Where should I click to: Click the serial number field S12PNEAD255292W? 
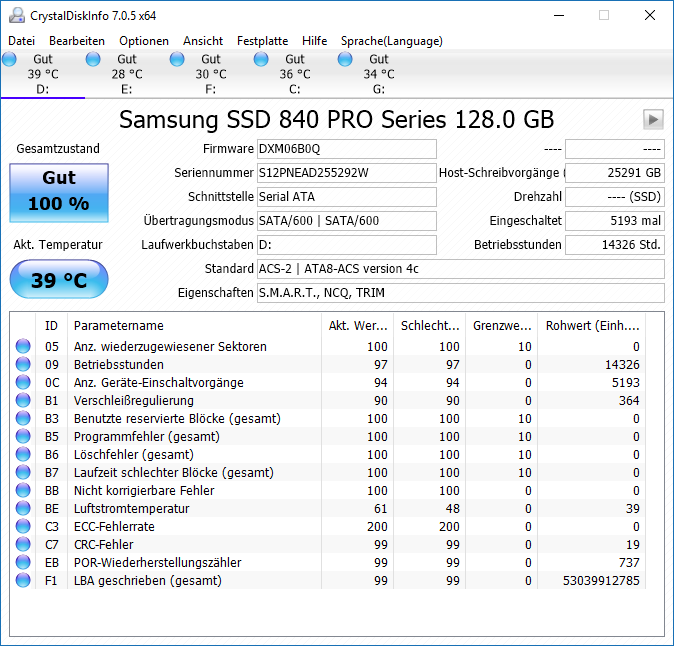[x=347, y=173]
